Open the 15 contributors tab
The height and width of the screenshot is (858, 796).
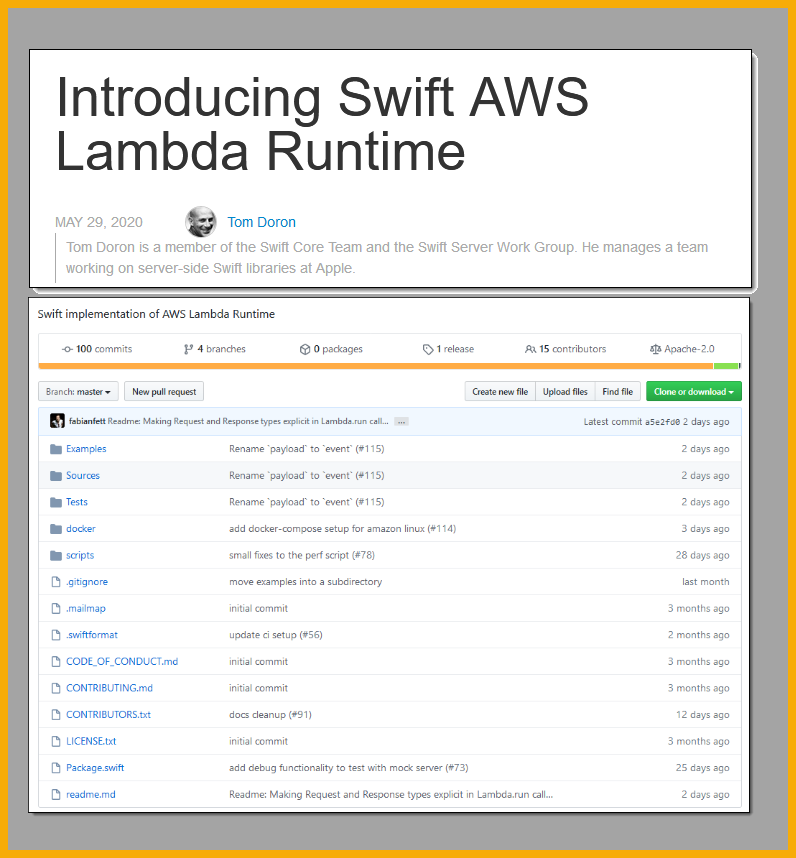click(x=566, y=349)
